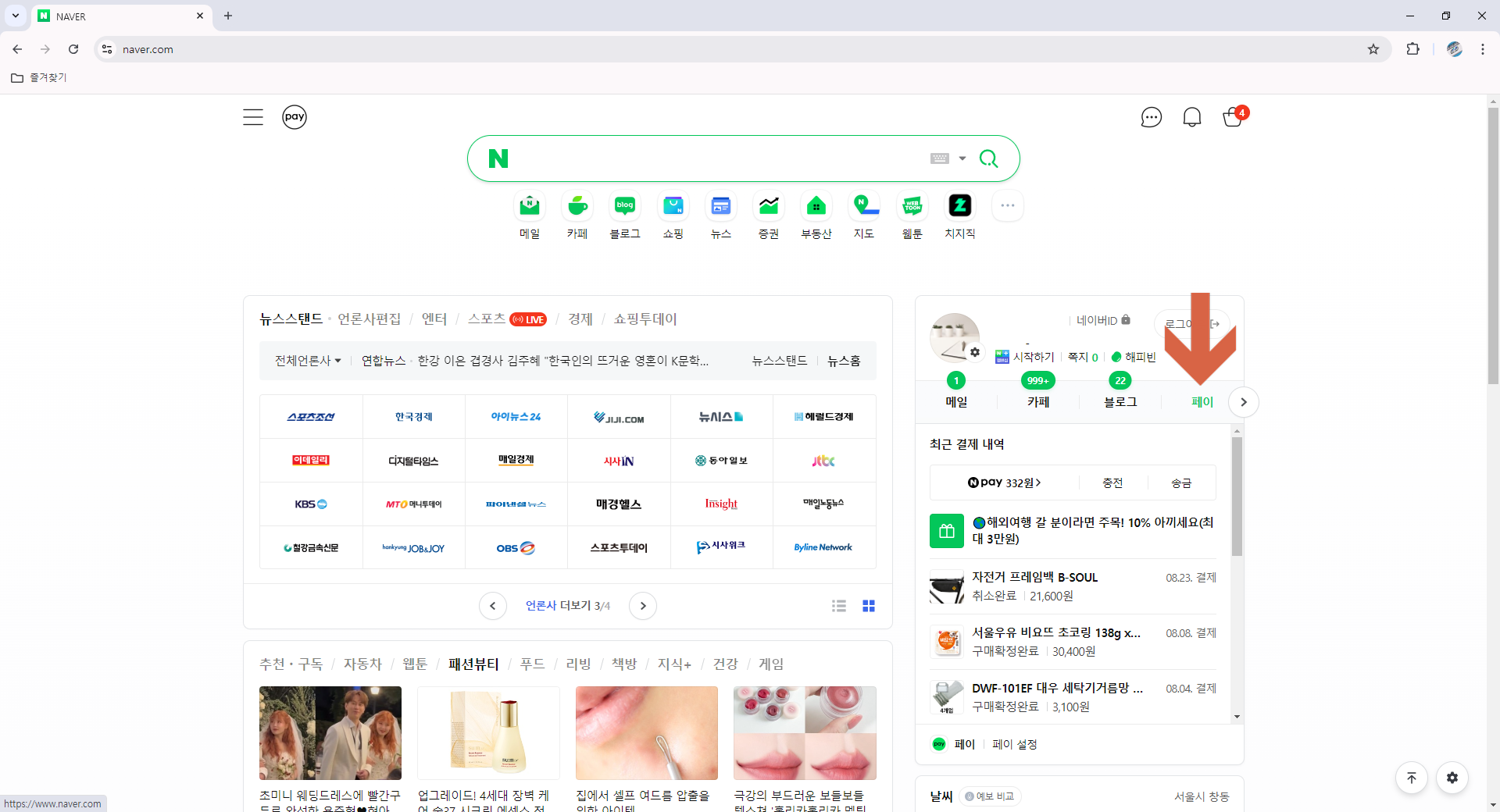The image size is (1500, 812).
Task: Open the hamburger menu icon
Action: tap(252, 117)
